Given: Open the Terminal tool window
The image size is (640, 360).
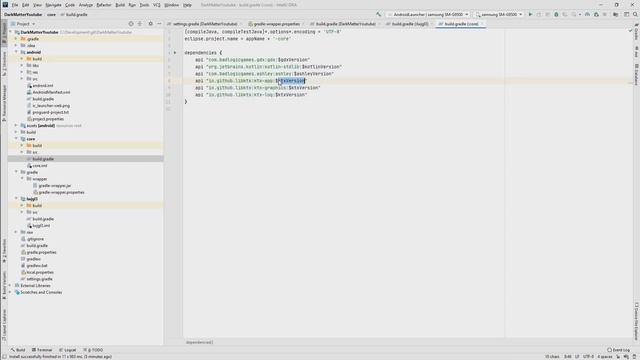Looking at the screenshot, I should coord(42,350).
